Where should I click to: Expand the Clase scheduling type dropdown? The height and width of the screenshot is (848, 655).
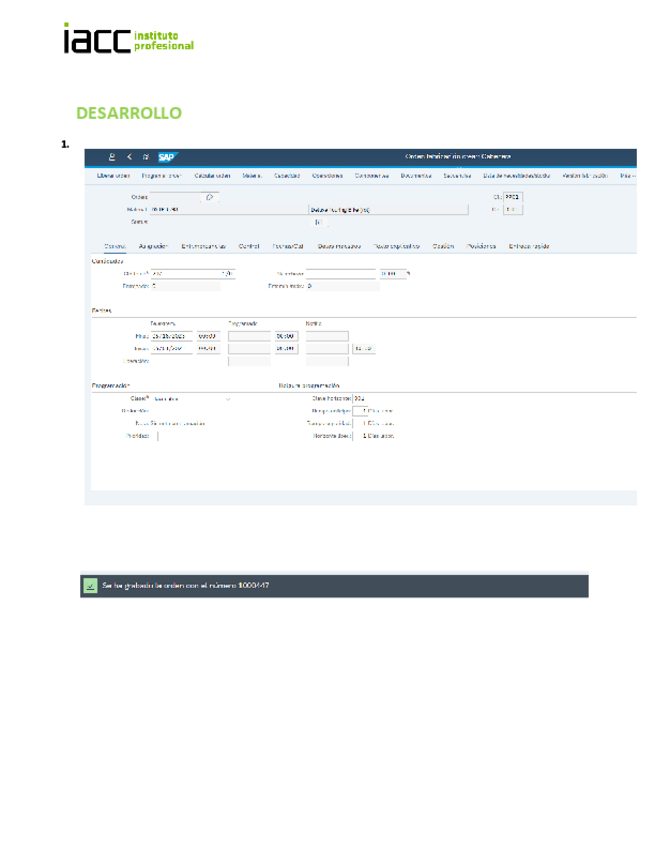228,399
